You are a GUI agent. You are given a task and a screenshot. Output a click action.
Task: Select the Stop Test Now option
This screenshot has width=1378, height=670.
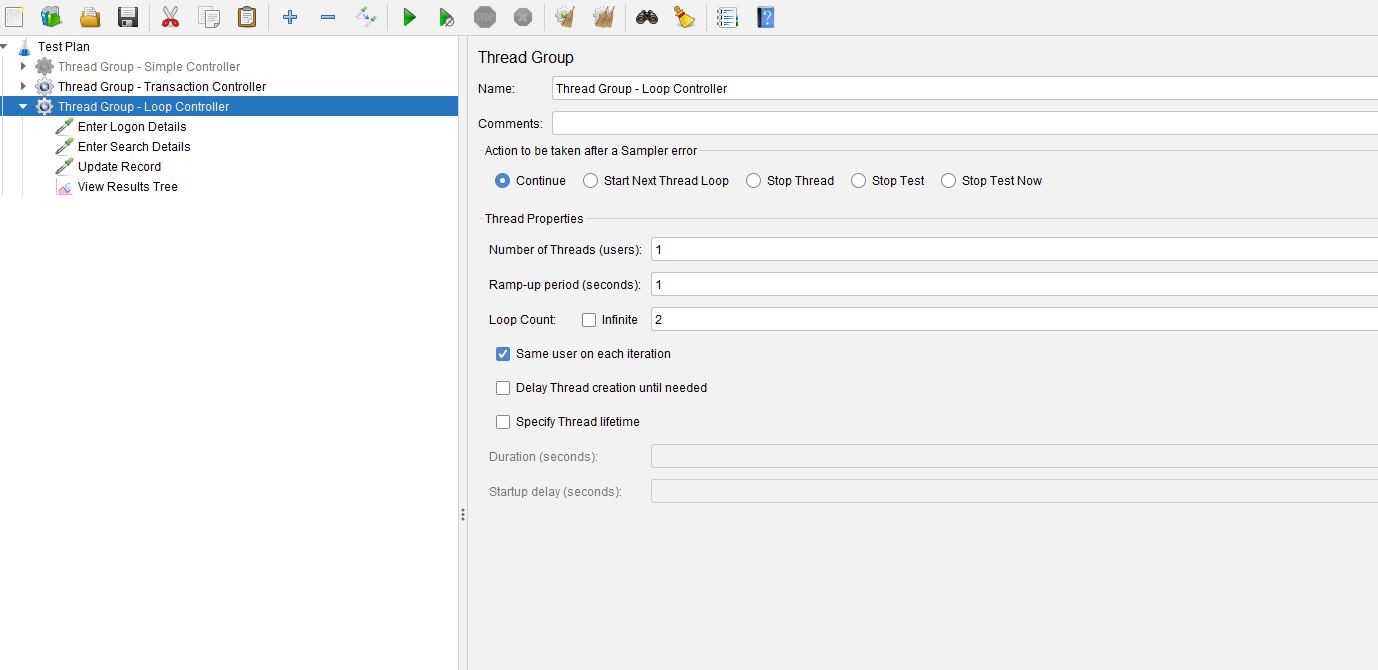click(947, 180)
